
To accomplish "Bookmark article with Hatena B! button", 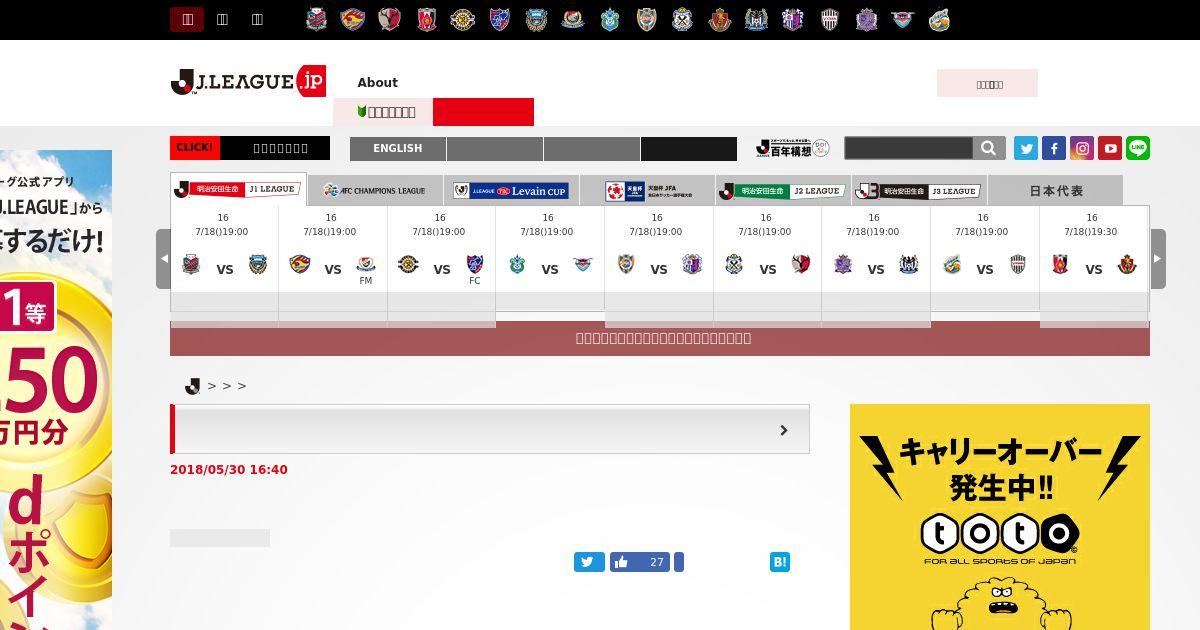I will 780,562.
